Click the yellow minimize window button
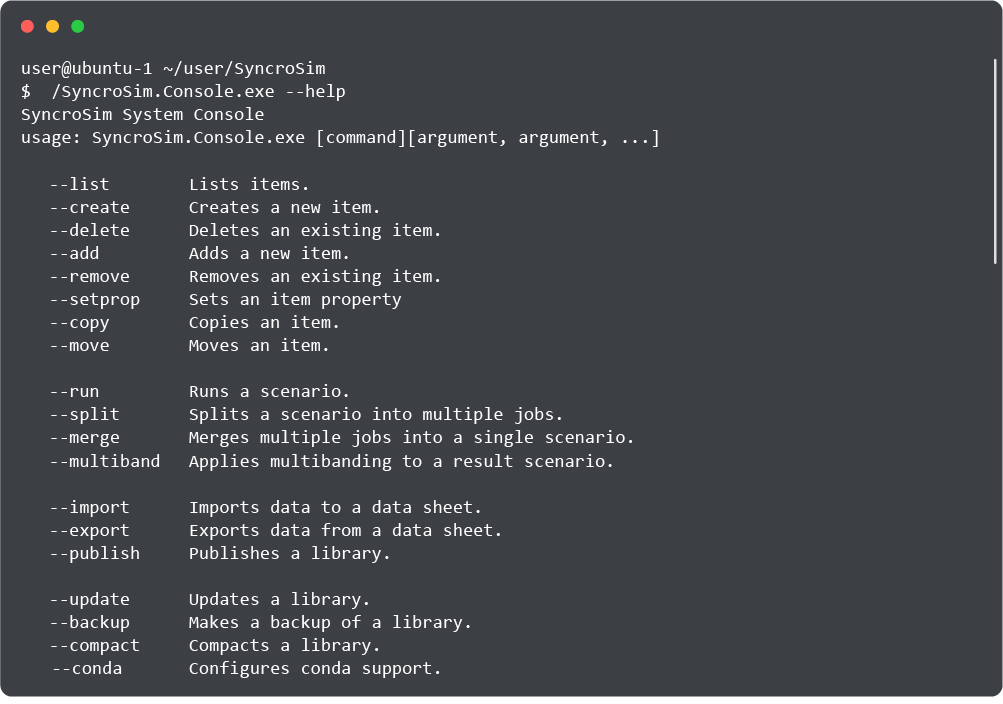The height and width of the screenshot is (704, 1003). tap(52, 27)
